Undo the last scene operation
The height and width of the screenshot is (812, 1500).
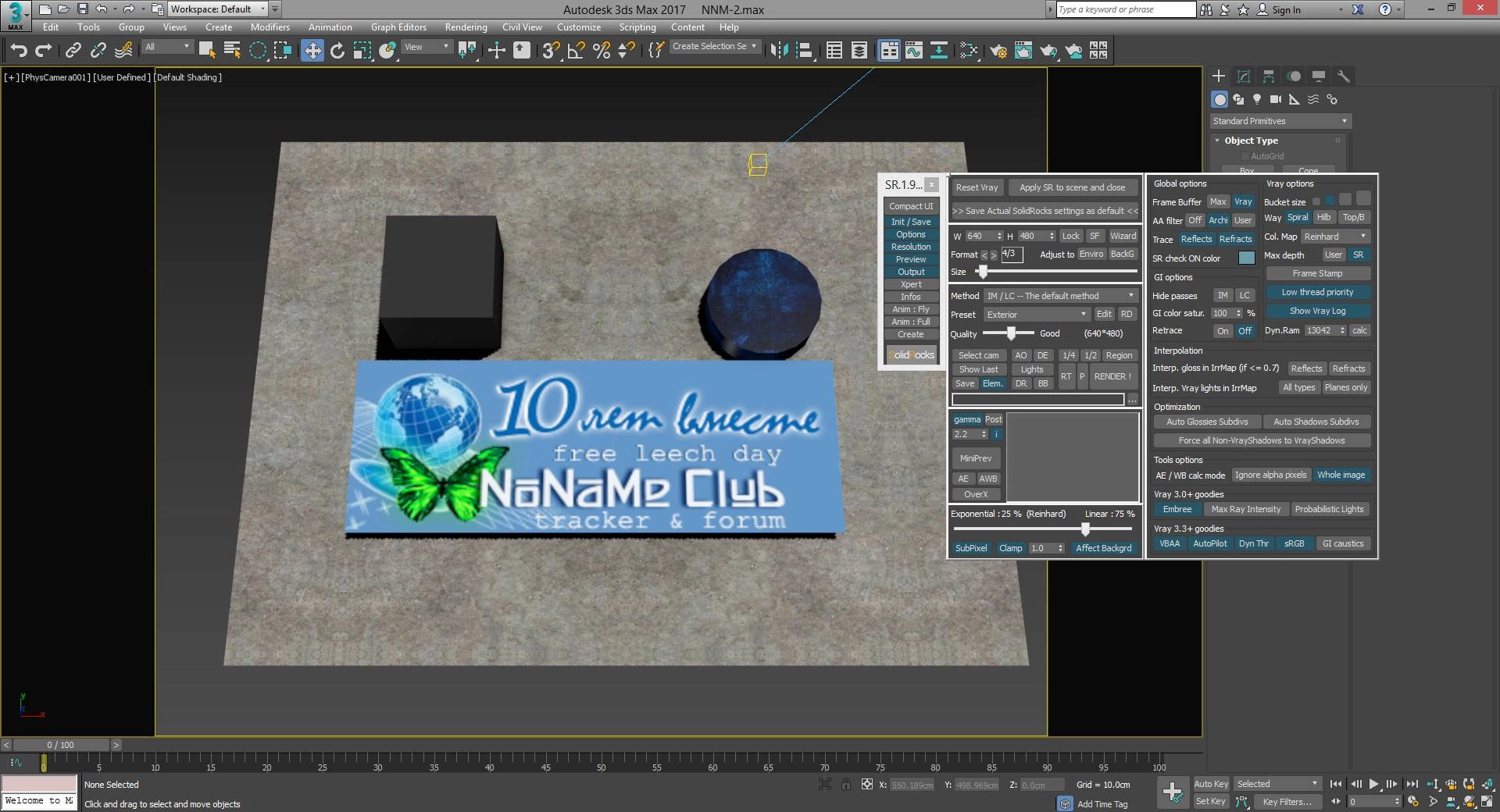pos(19,51)
